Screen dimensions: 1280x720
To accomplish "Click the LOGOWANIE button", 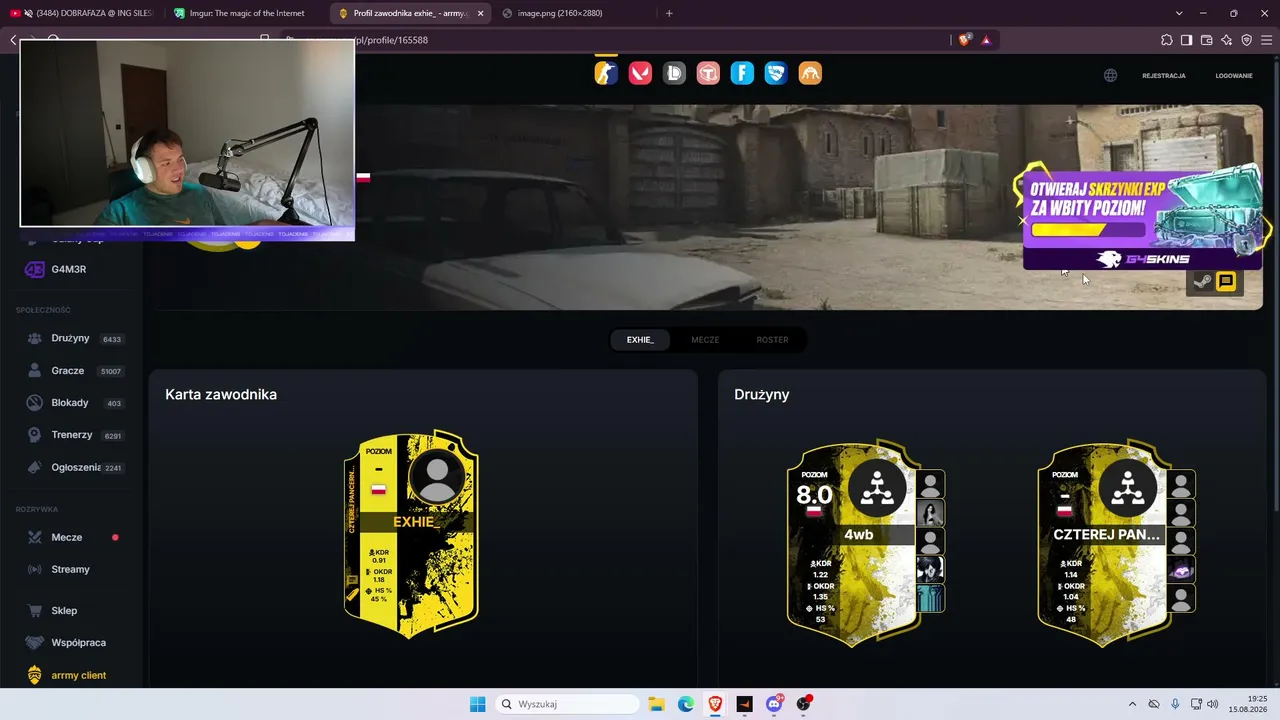I will click(x=1234, y=76).
